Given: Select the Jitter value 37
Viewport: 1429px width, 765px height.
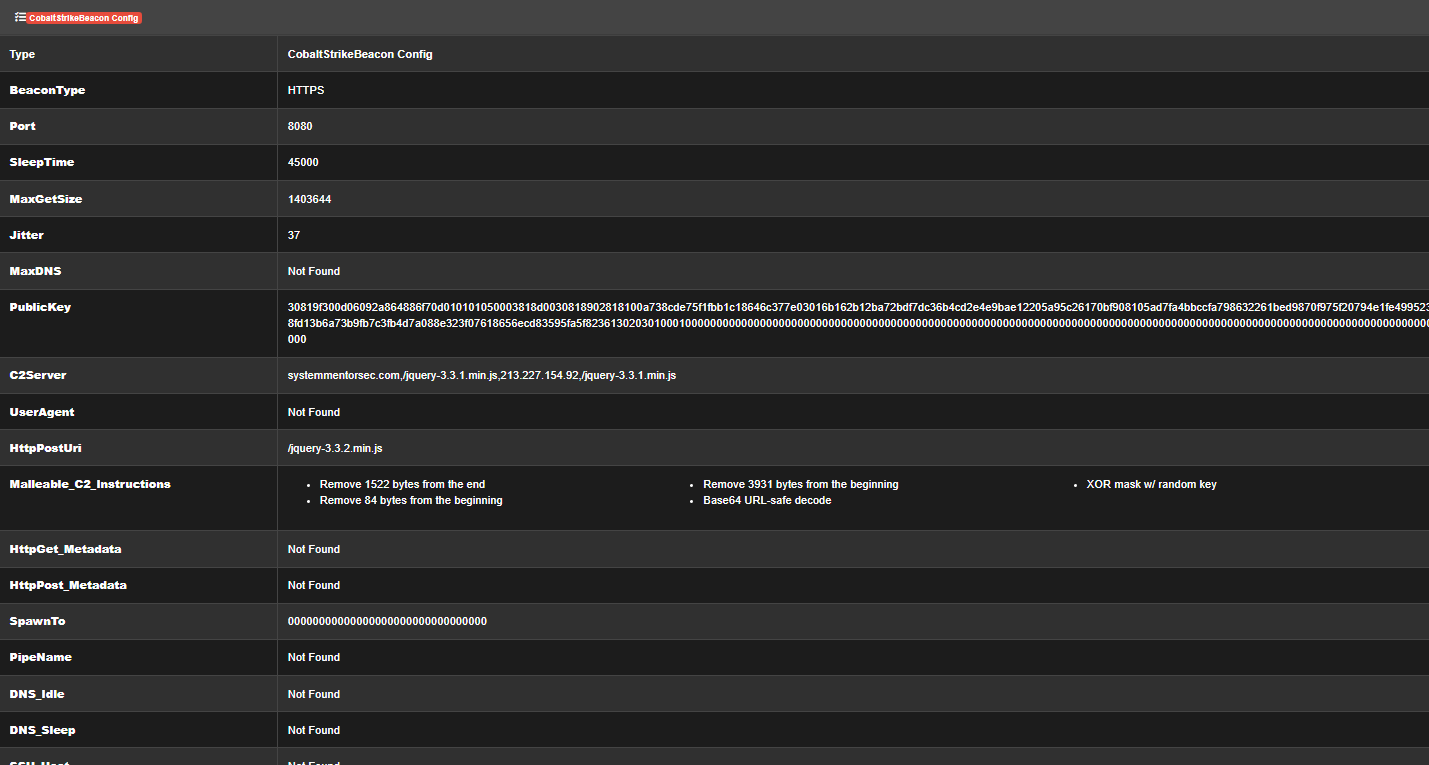Looking at the screenshot, I should click(292, 234).
